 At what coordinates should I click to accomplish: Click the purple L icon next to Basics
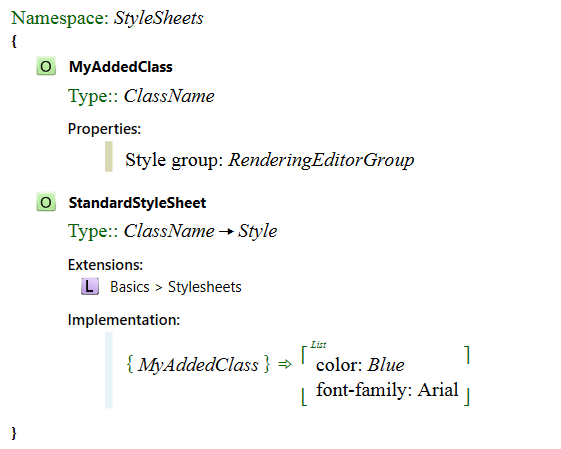[x=90, y=287]
